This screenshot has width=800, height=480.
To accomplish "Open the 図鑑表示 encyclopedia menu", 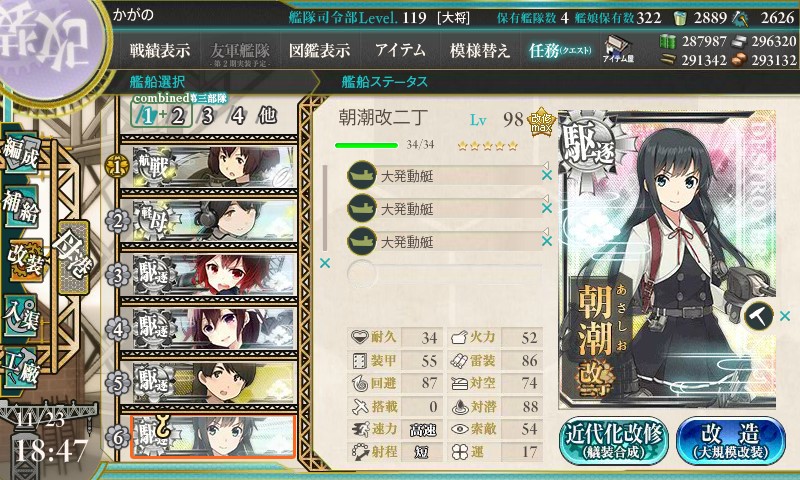I will (x=319, y=50).
